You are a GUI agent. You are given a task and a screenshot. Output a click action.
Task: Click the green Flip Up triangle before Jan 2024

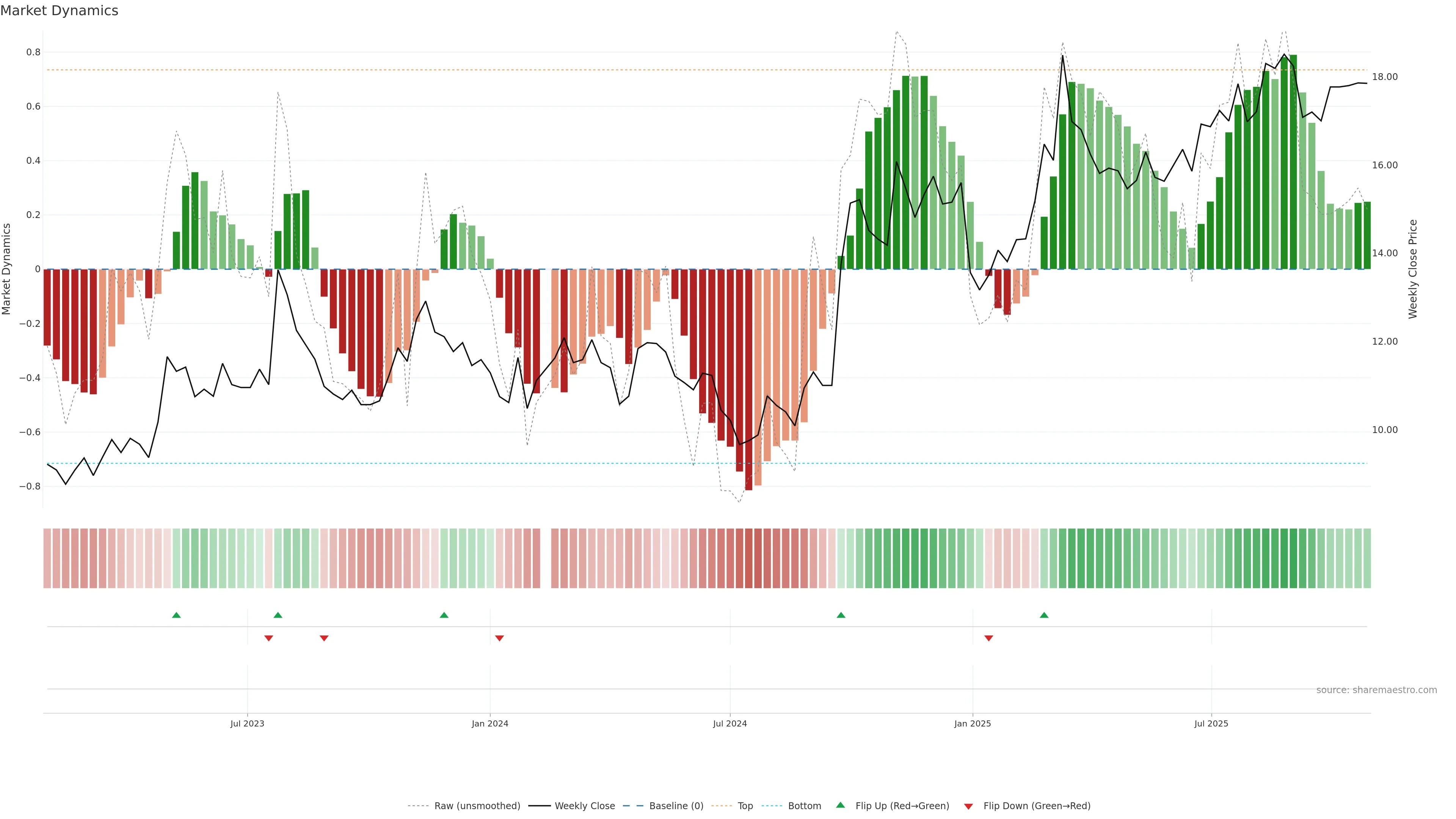tap(444, 615)
